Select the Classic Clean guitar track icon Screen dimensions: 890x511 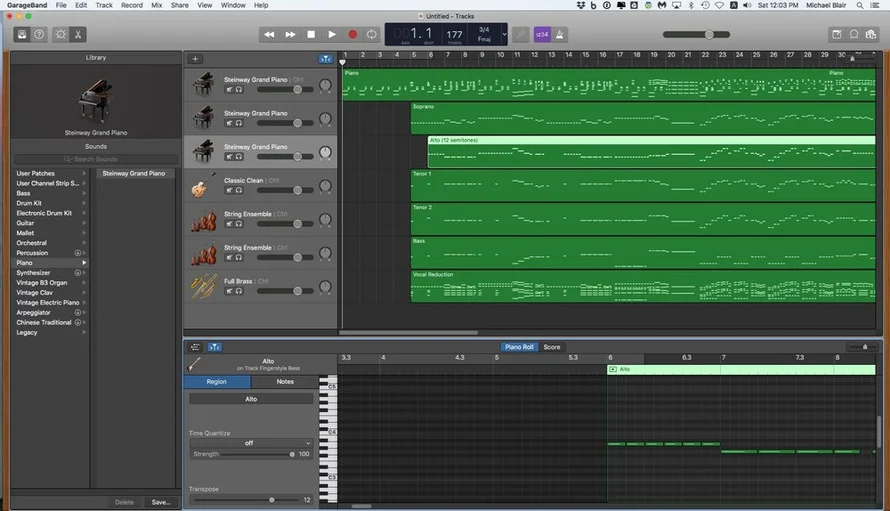point(203,186)
